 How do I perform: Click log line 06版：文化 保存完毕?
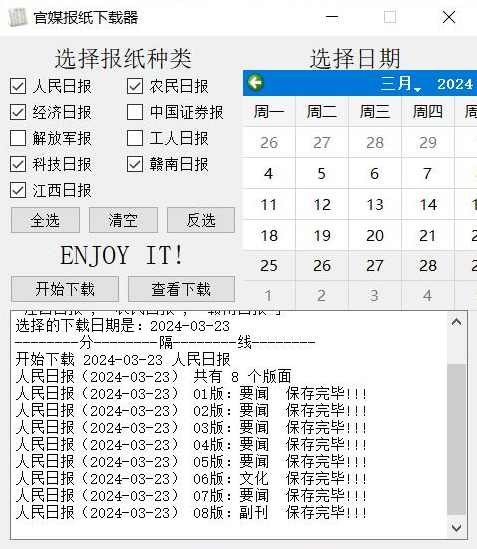(x=191, y=479)
